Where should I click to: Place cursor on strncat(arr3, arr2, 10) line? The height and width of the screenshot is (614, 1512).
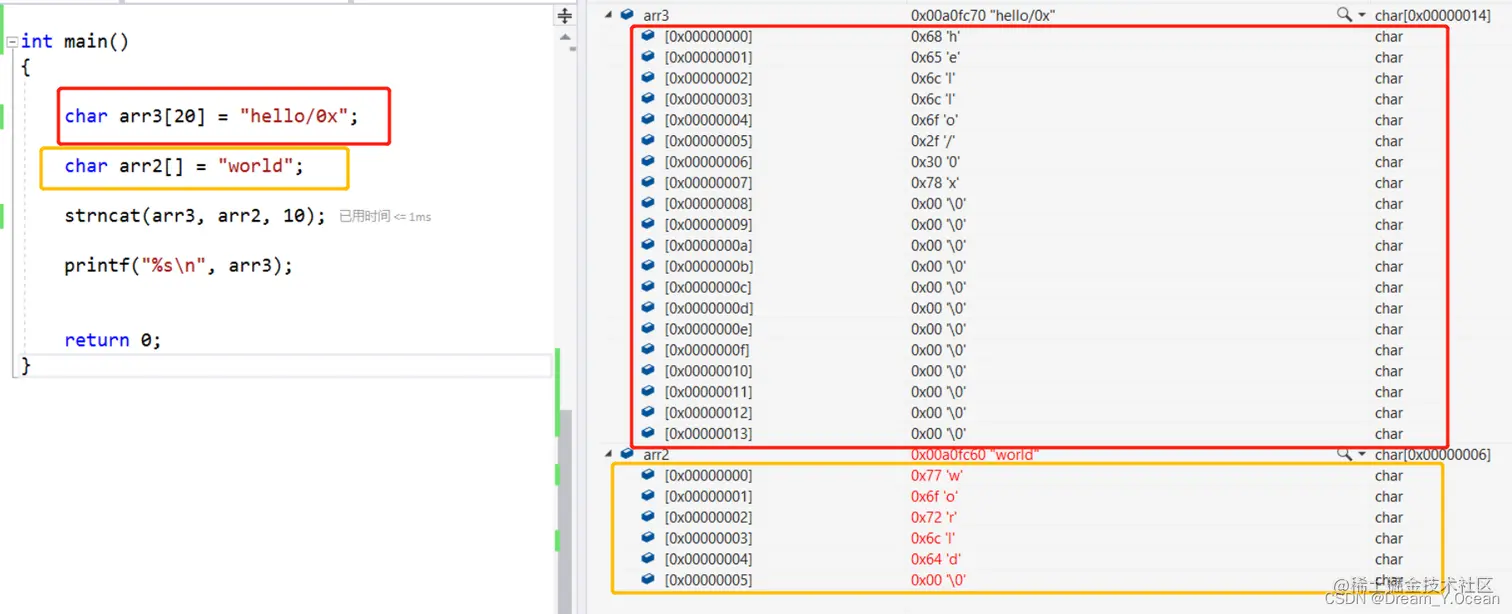coord(195,216)
